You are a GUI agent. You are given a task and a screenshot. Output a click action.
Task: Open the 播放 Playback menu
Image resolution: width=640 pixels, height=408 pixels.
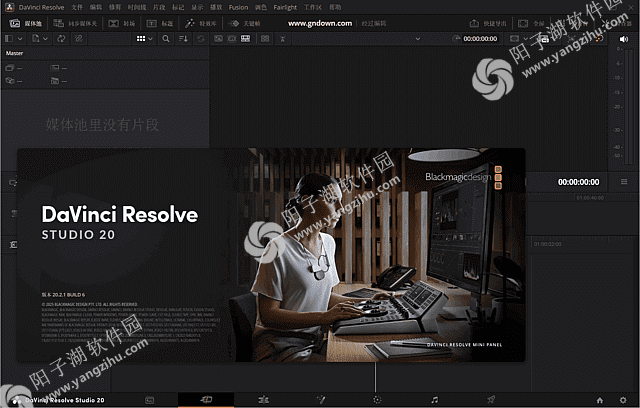(216, 7)
